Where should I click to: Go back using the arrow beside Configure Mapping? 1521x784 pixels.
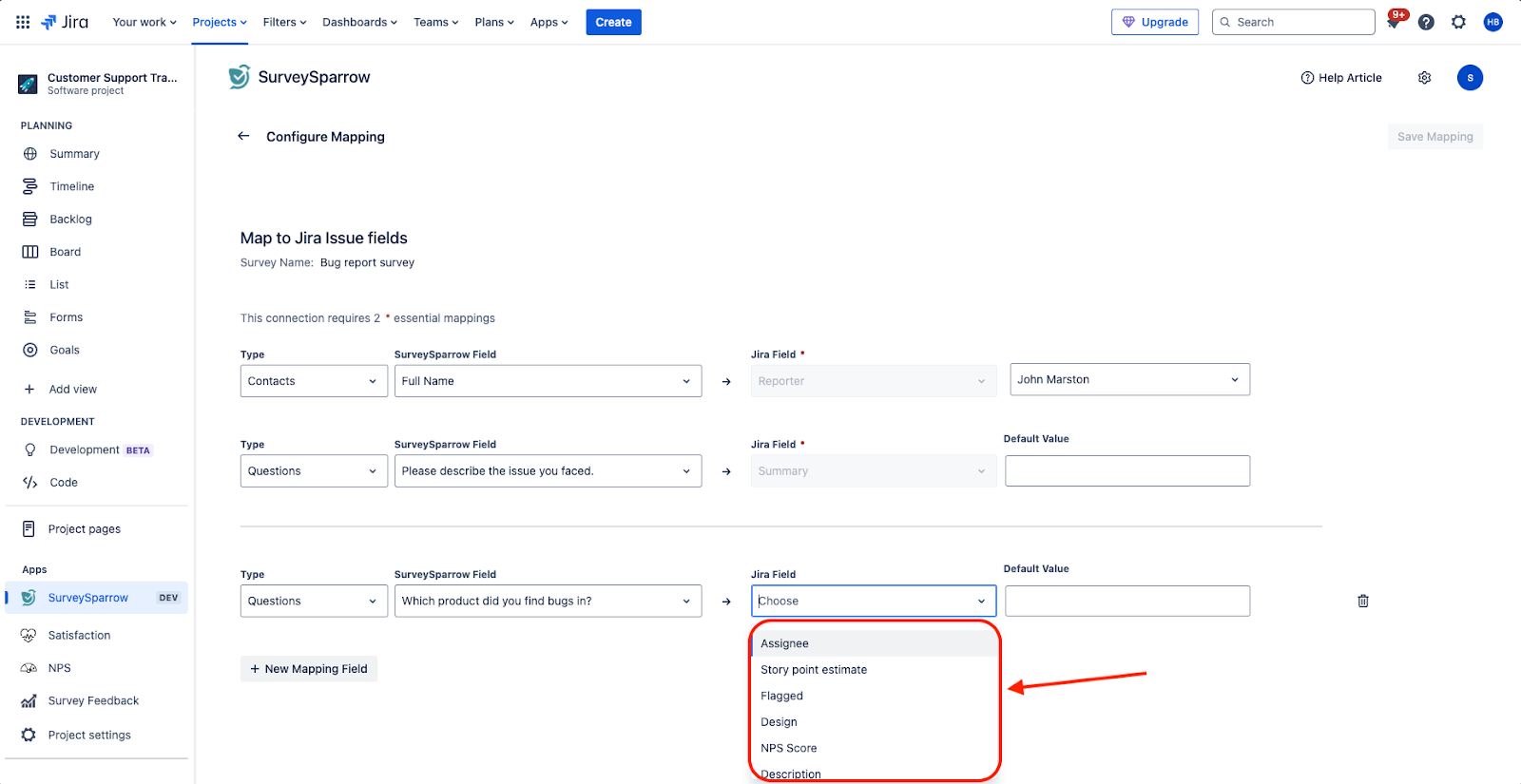243,136
